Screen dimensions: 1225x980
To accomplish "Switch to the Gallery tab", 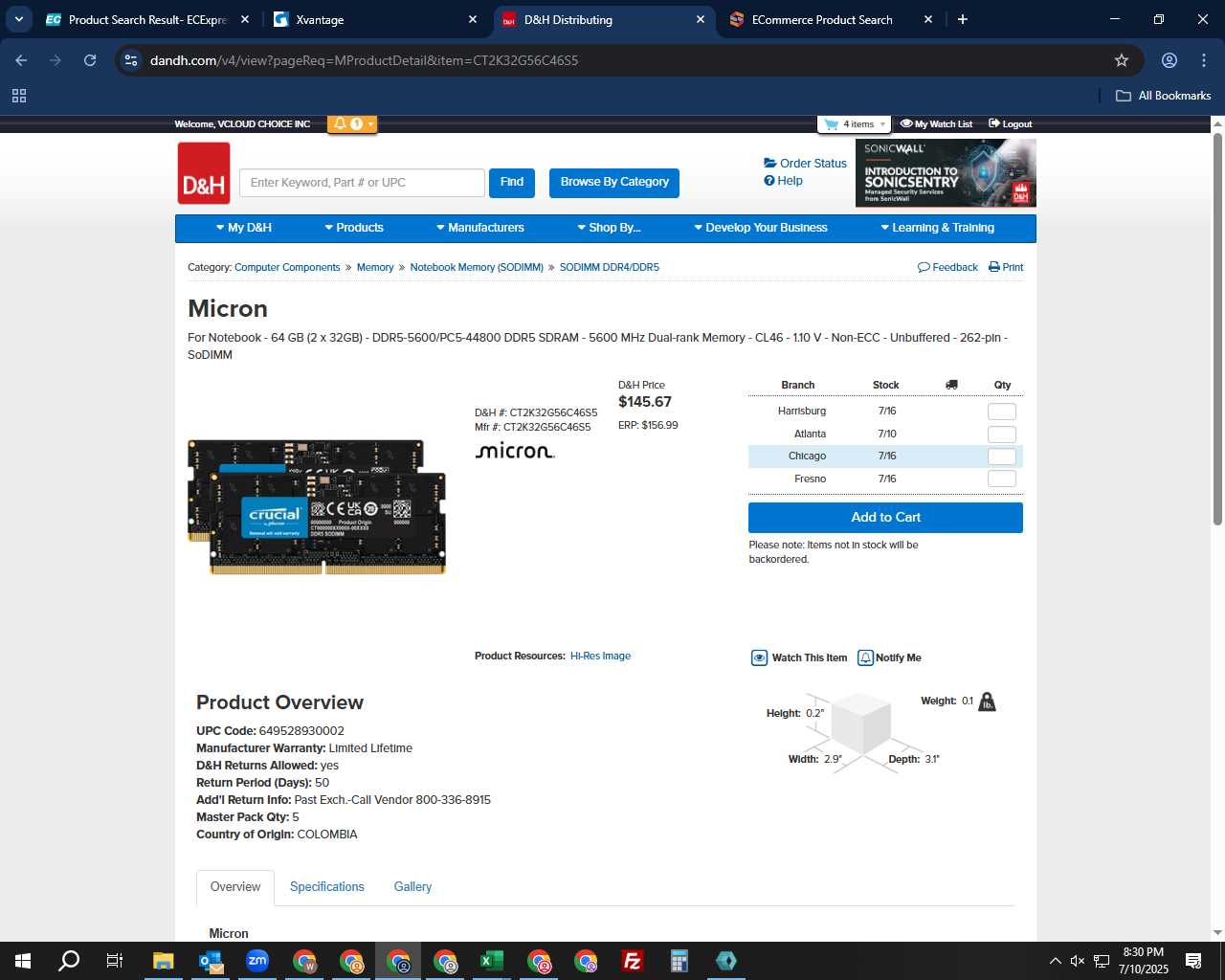I will (x=412, y=887).
